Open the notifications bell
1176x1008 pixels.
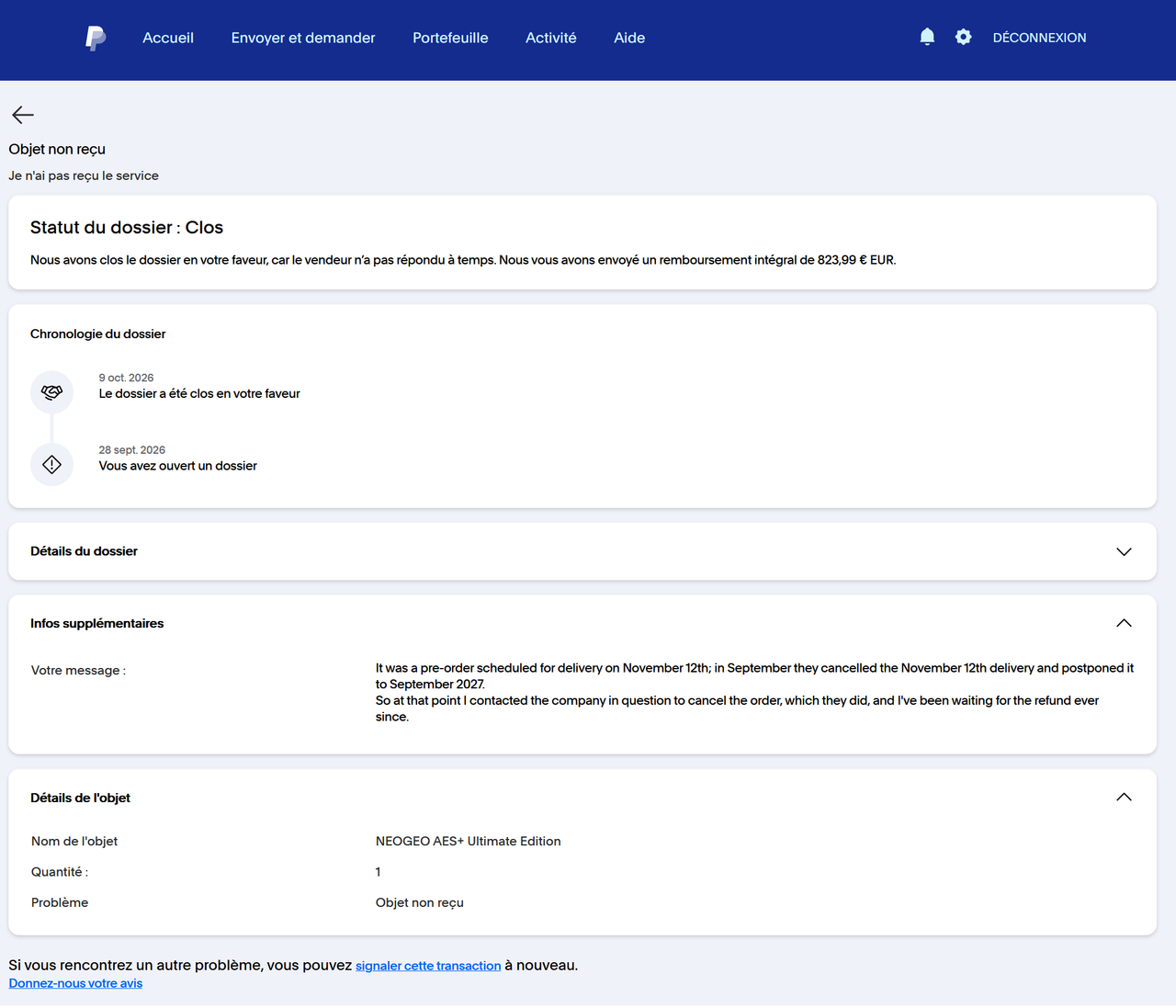tap(927, 37)
